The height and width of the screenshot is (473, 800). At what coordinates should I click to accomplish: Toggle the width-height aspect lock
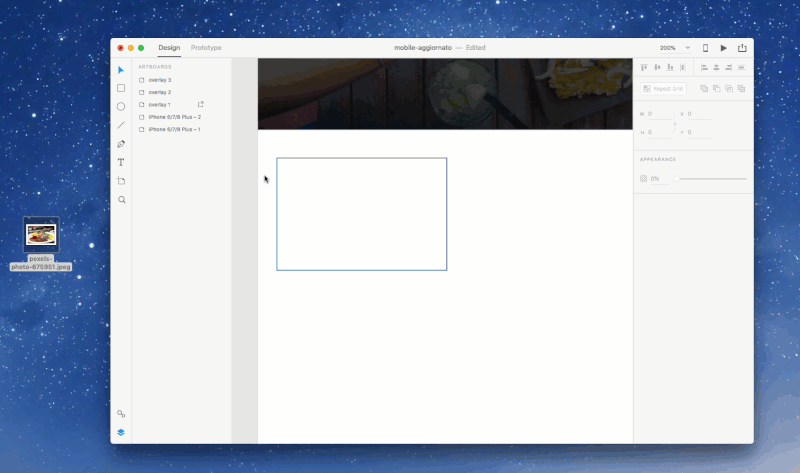(x=675, y=123)
